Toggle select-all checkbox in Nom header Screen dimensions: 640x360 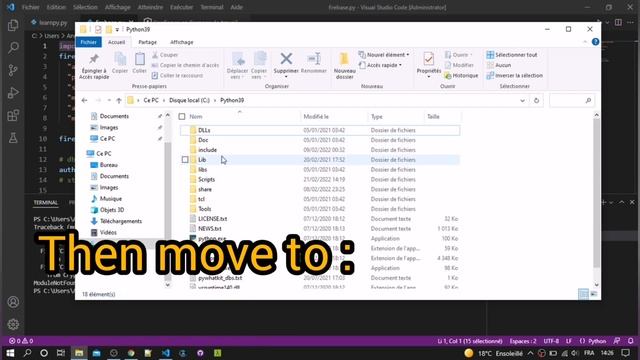[182, 117]
